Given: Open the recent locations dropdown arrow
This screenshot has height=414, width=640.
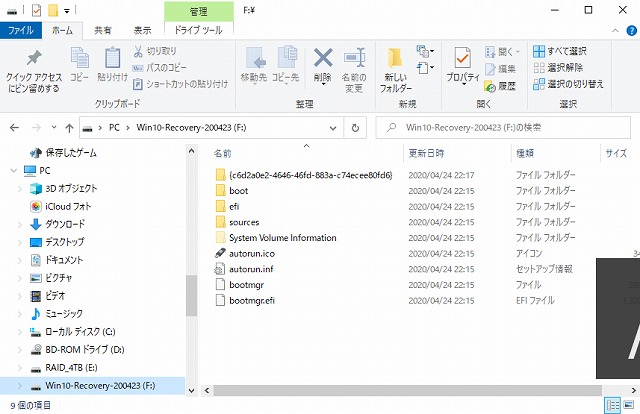Looking at the screenshot, I should coord(54,127).
